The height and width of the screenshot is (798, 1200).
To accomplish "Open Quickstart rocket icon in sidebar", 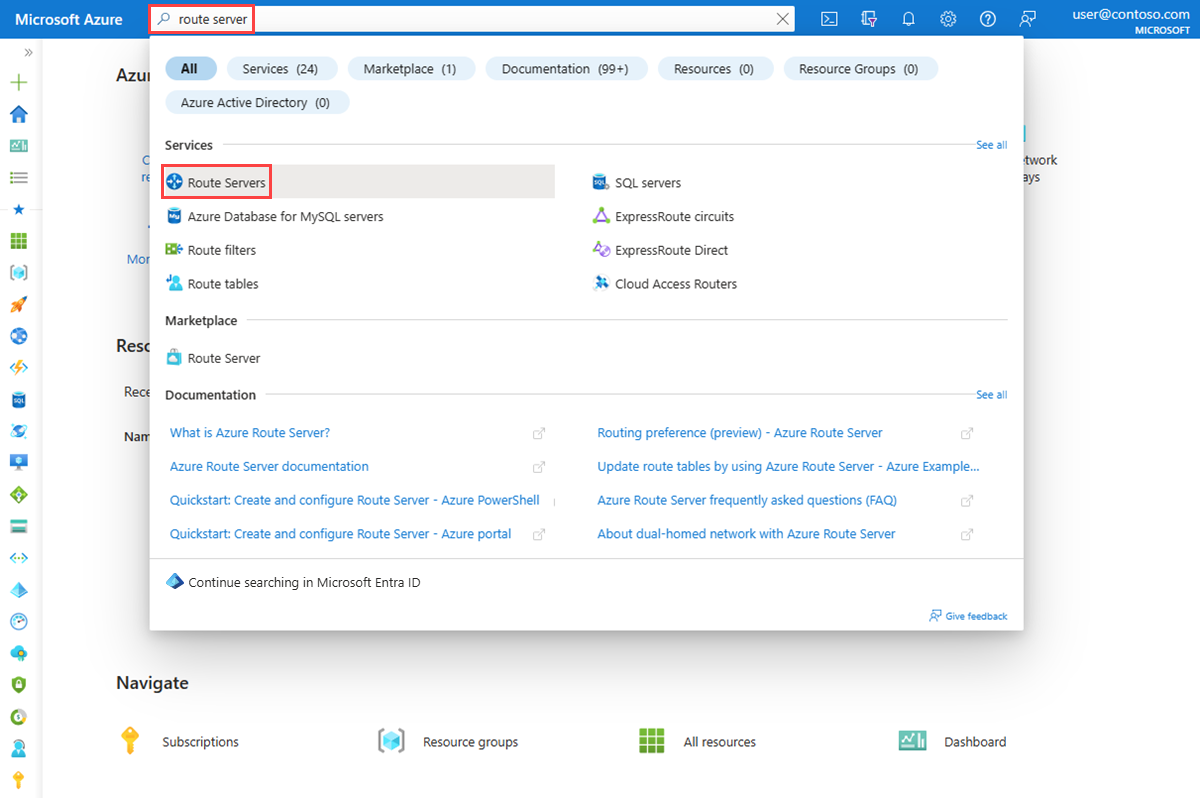I will [x=18, y=305].
